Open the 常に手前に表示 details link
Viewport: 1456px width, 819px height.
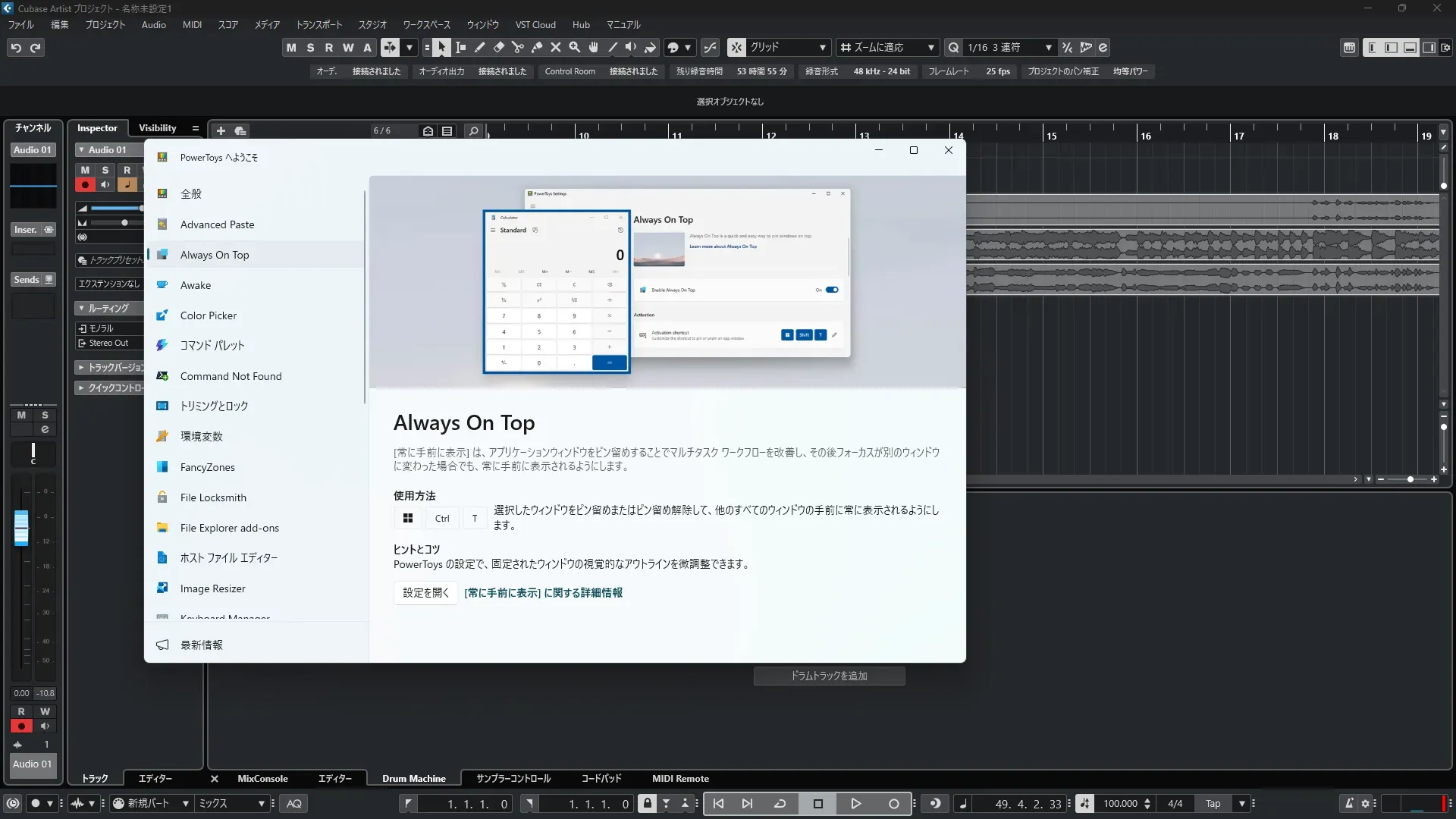click(x=543, y=593)
